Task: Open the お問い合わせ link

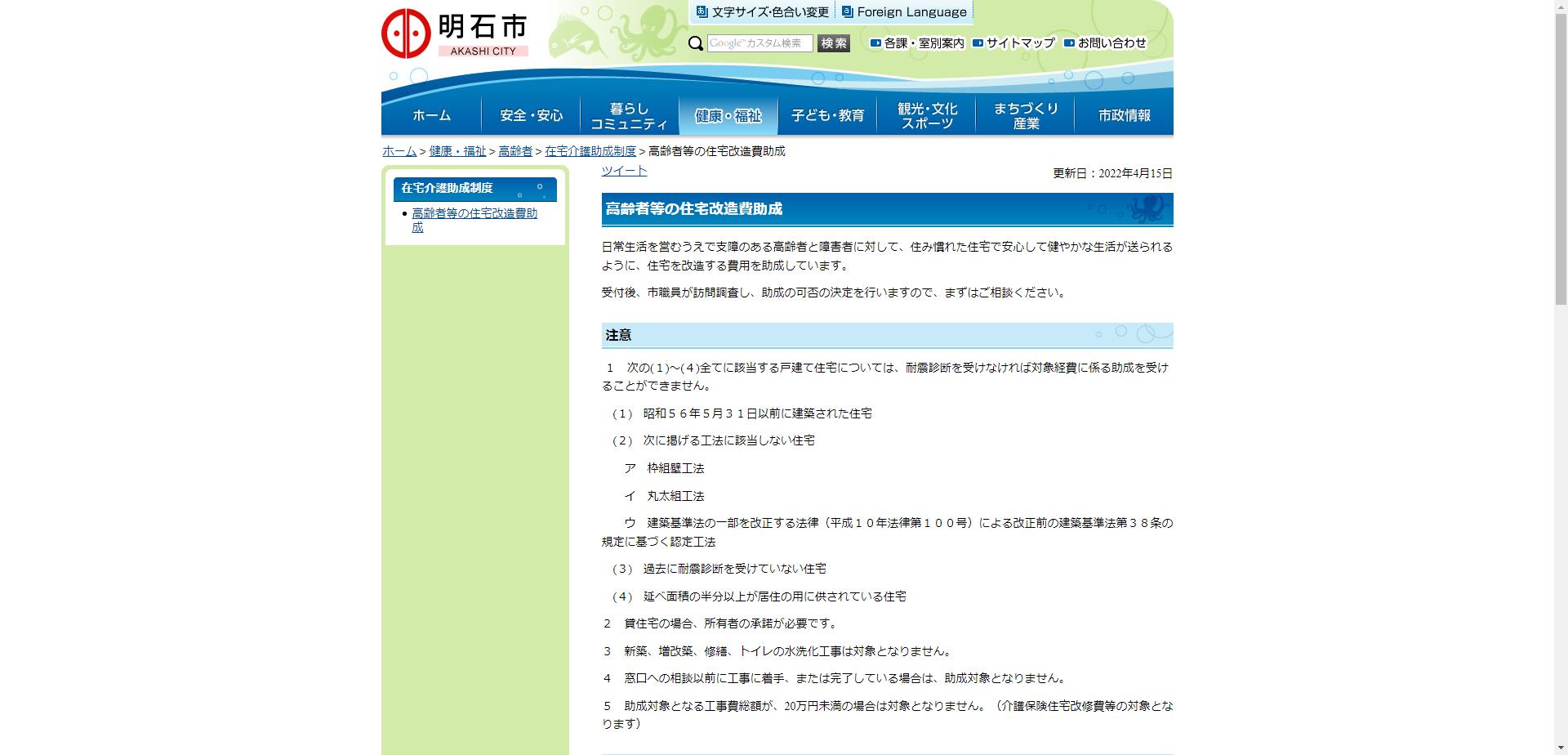Action: [1105, 43]
